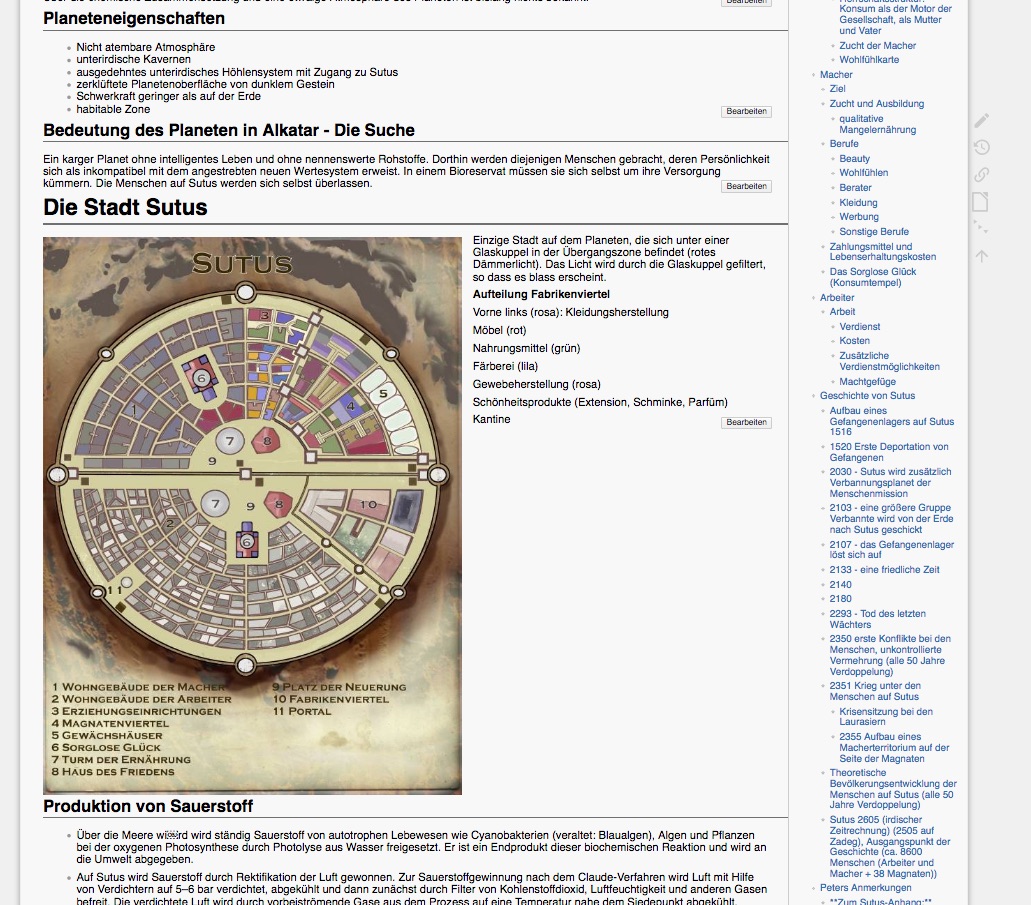Viewport: 1031px width, 905px height.
Task: Open 'Zucht der Macher' contents link
Action: pos(877,45)
